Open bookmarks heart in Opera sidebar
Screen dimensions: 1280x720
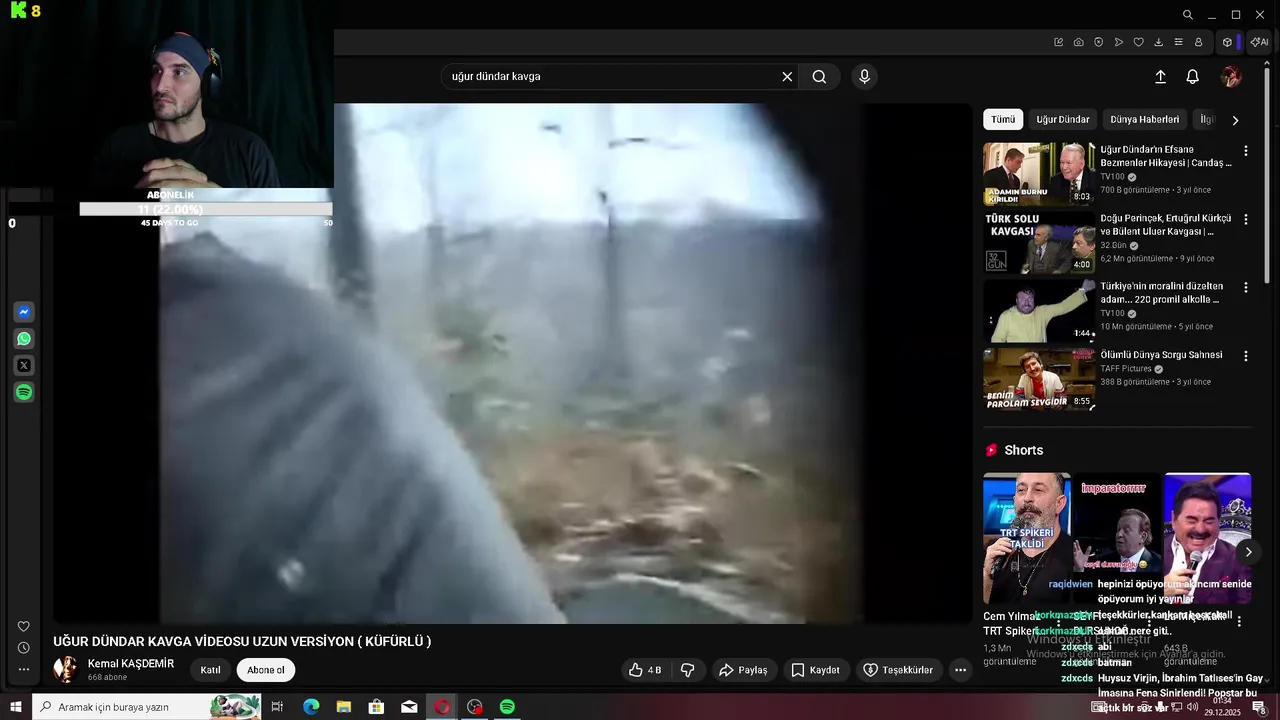click(24, 627)
